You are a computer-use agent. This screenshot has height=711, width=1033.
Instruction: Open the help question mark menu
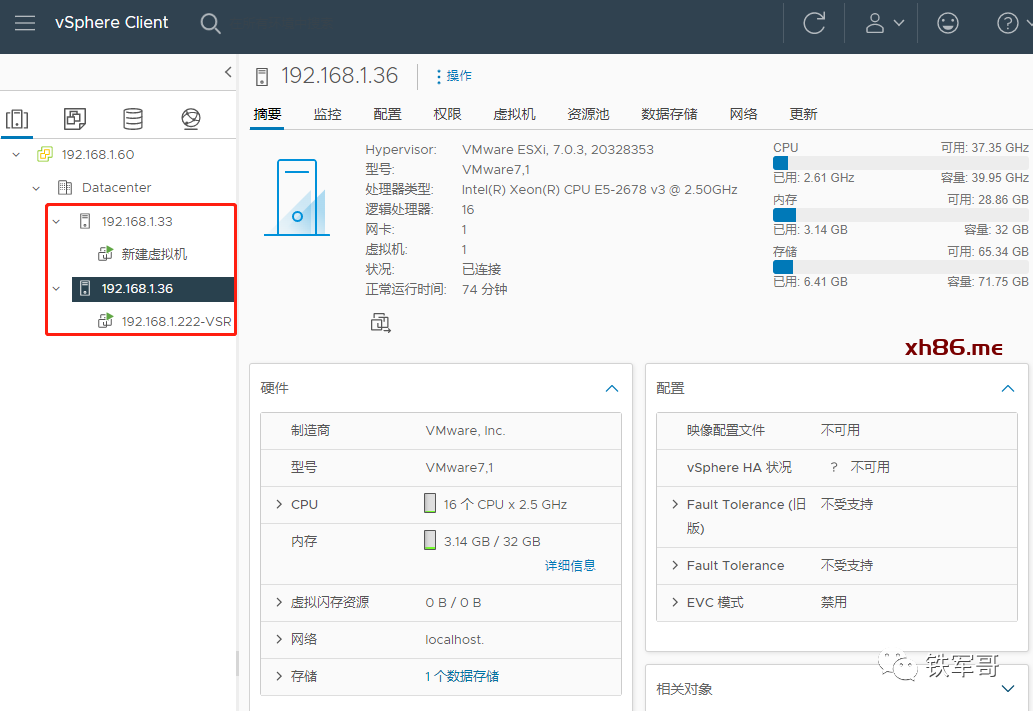point(1011,23)
